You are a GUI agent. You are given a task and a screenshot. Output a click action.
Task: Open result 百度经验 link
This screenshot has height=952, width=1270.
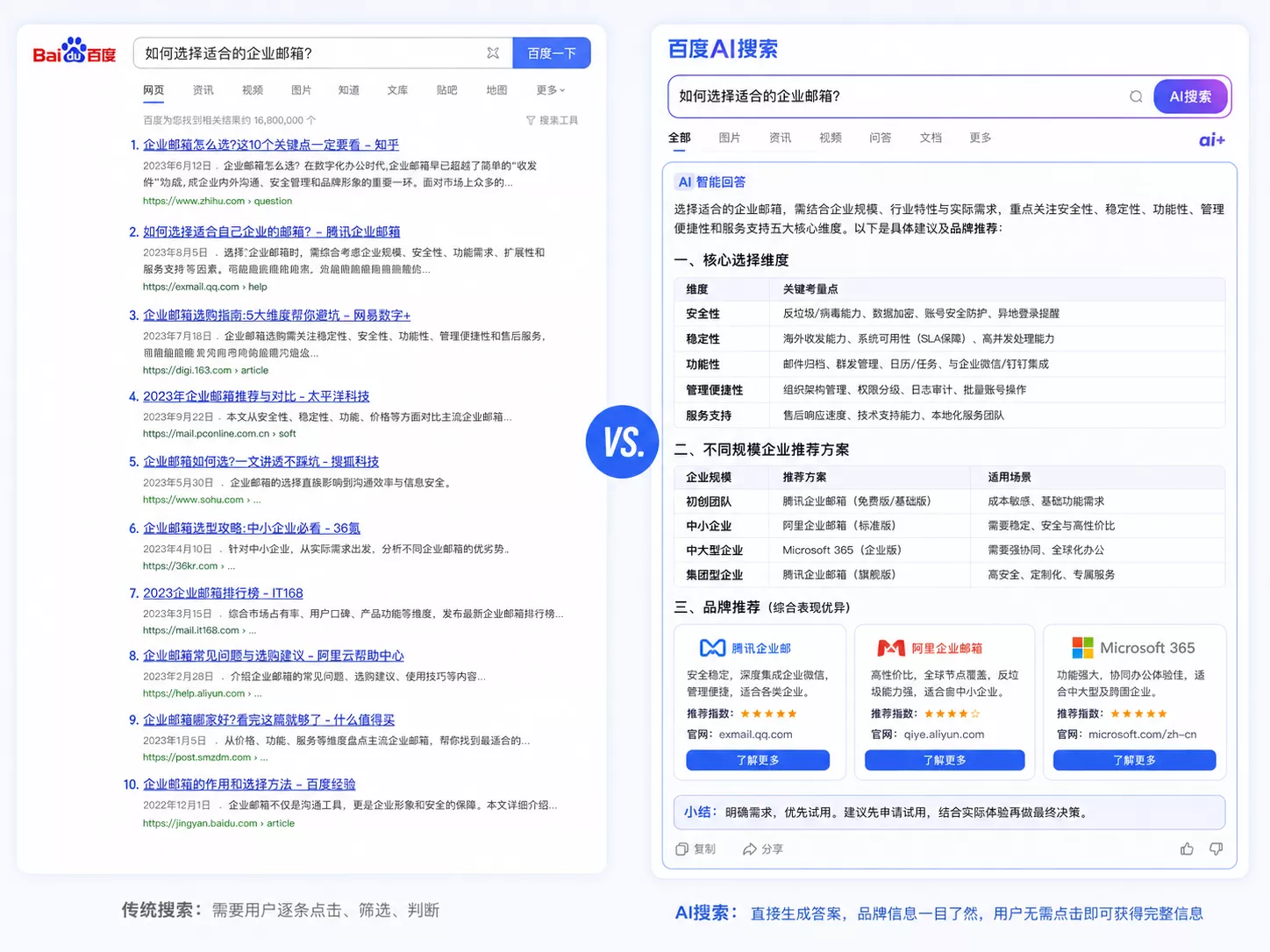tap(249, 784)
